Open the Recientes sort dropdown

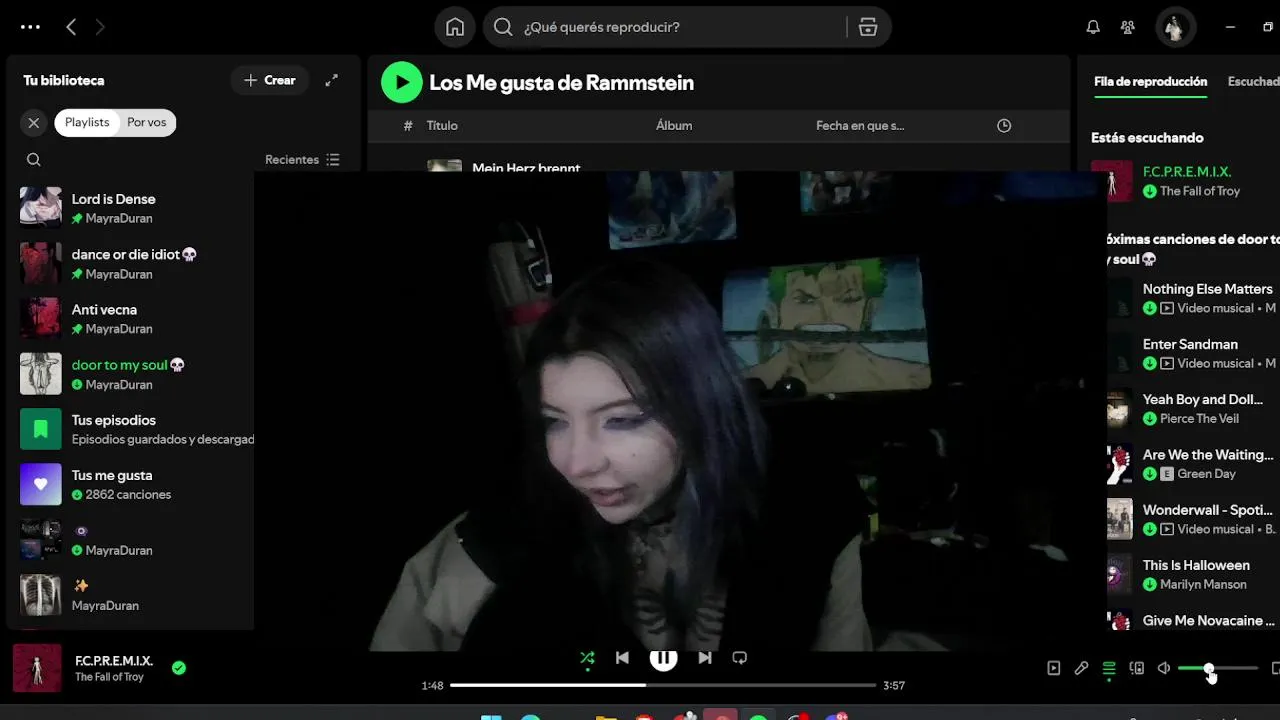point(302,160)
